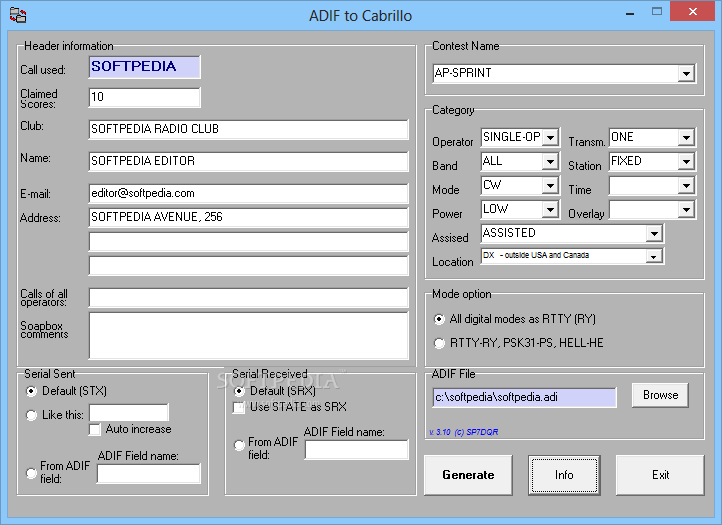722x525 pixels.
Task: Choose 'RTTY-RY, PSK31-PS, HELL-HE' mode option
Action: point(439,343)
